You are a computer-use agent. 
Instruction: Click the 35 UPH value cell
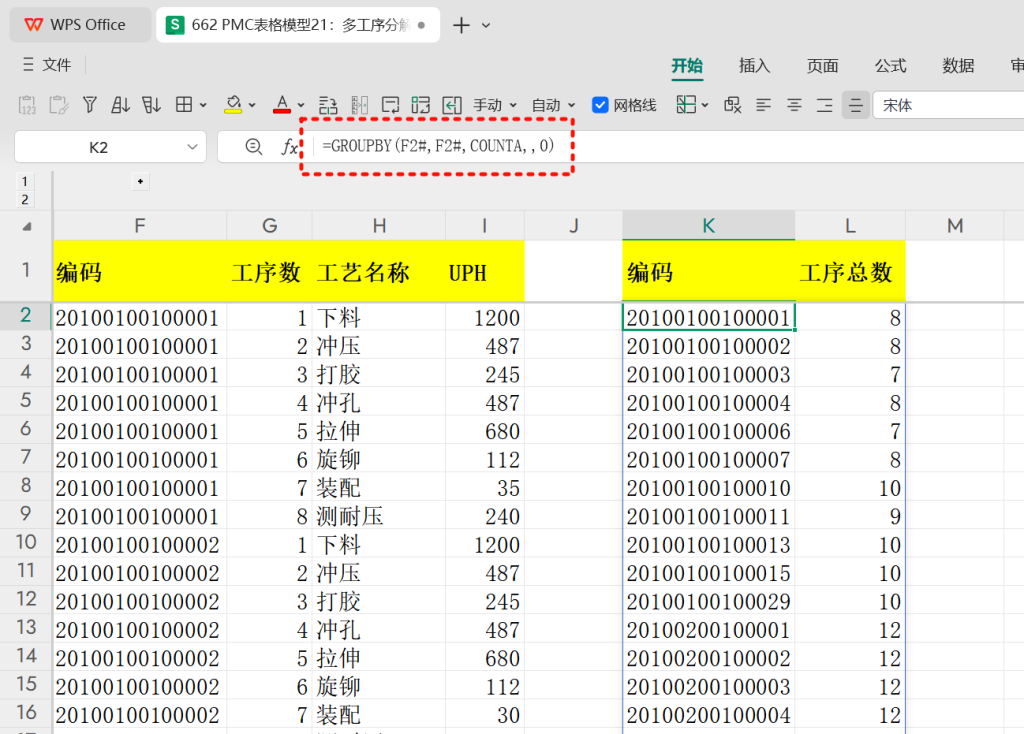[485, 488]
